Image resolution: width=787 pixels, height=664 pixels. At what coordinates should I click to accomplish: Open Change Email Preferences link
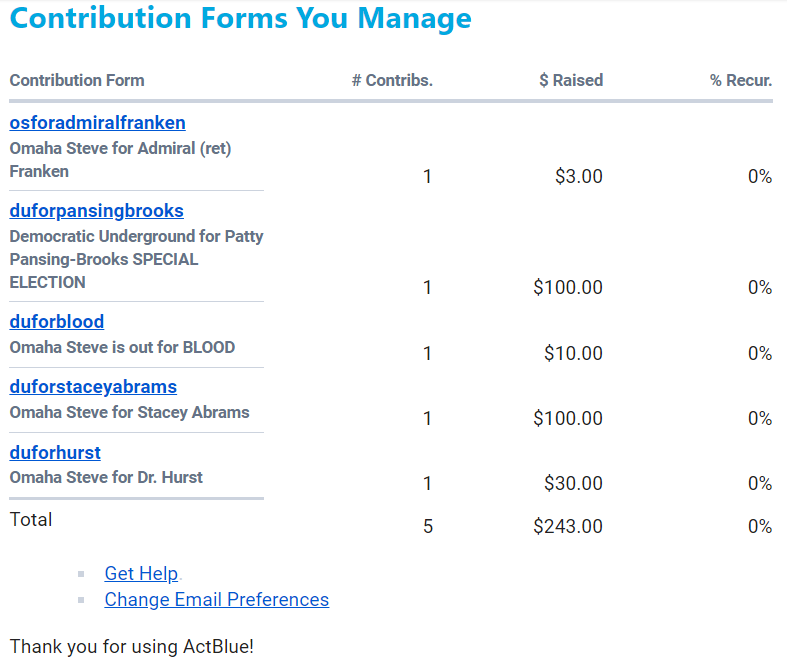tap(216, 600)
